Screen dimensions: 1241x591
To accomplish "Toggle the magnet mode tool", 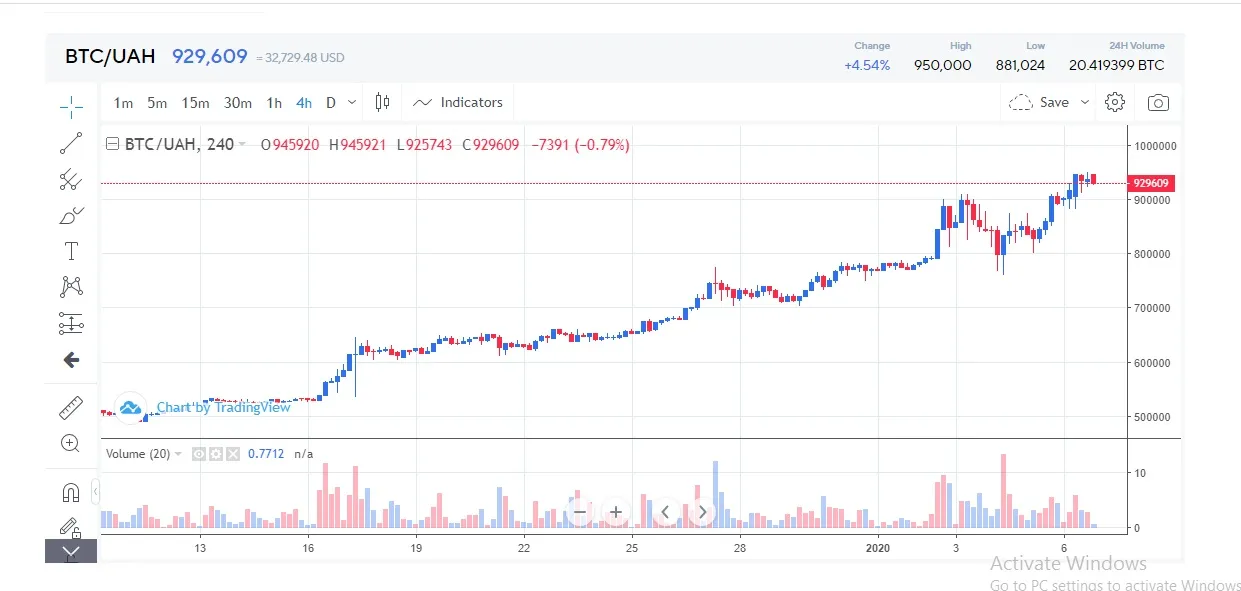I will coord(71,492).
